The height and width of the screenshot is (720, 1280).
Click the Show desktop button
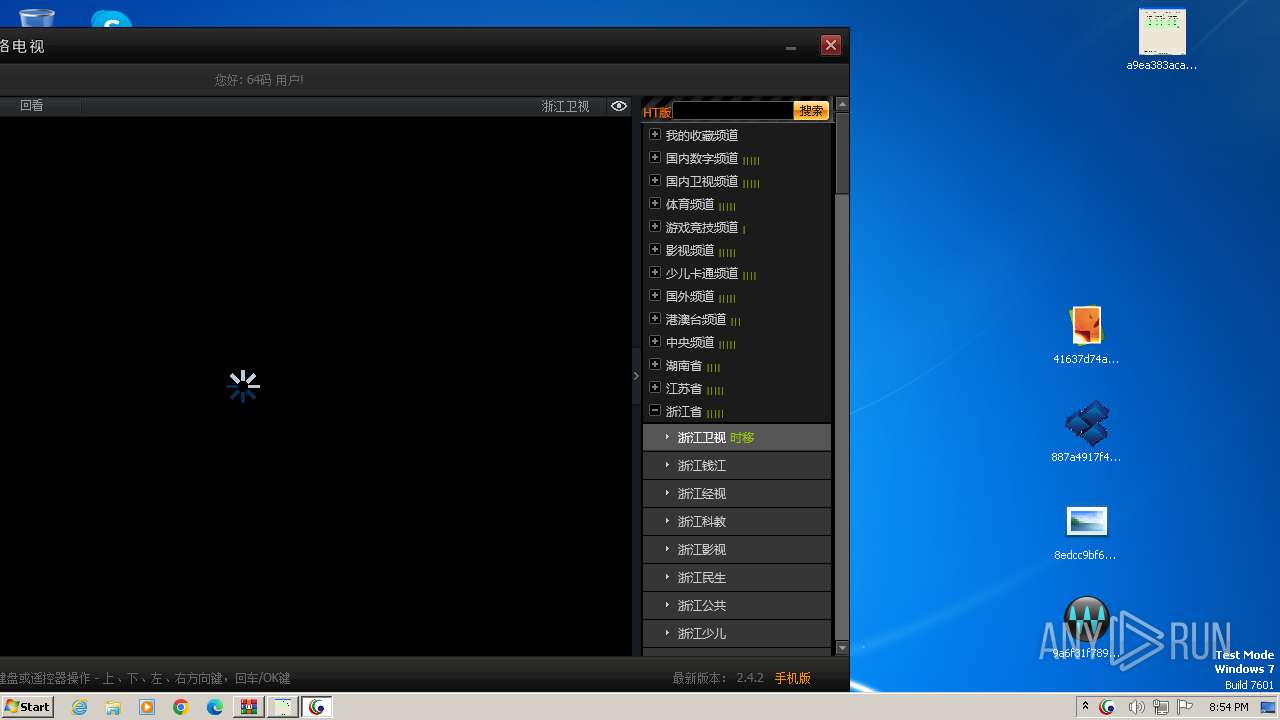click(x=1269, y=707)
